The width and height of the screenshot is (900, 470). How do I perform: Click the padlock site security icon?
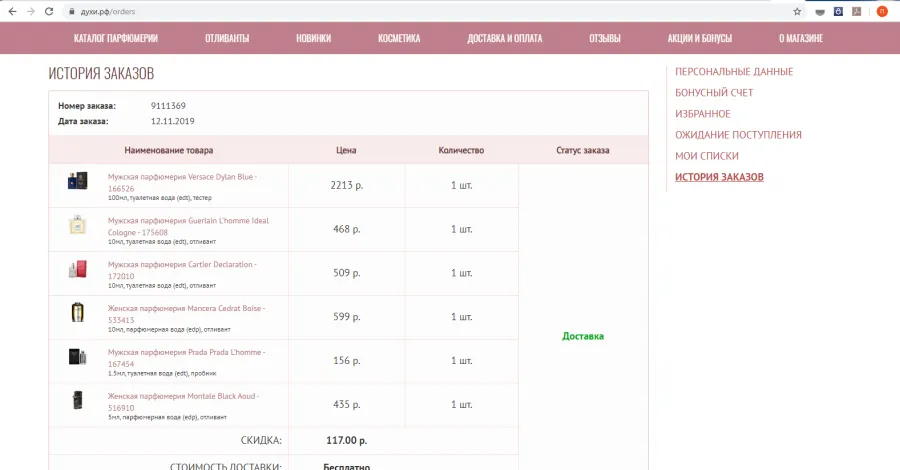pos(72,11)
